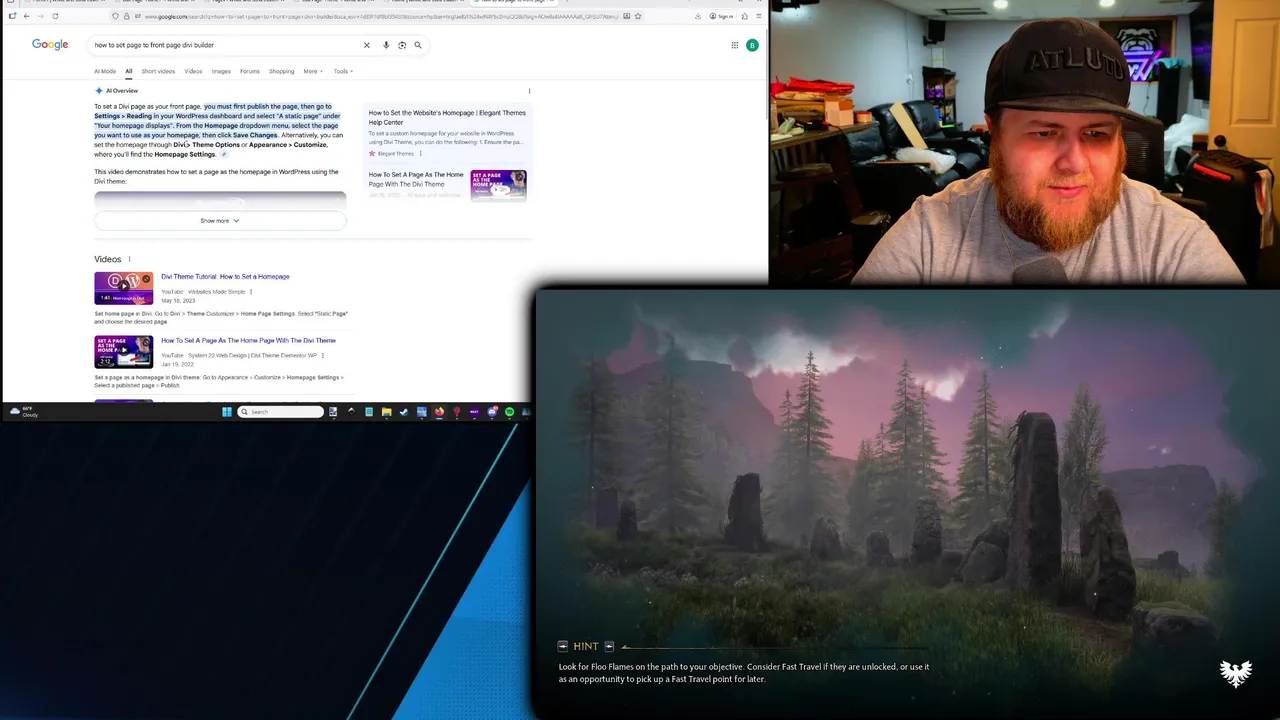Open the Google apps grid
1280x720 pixels.
tap(734, 45)
